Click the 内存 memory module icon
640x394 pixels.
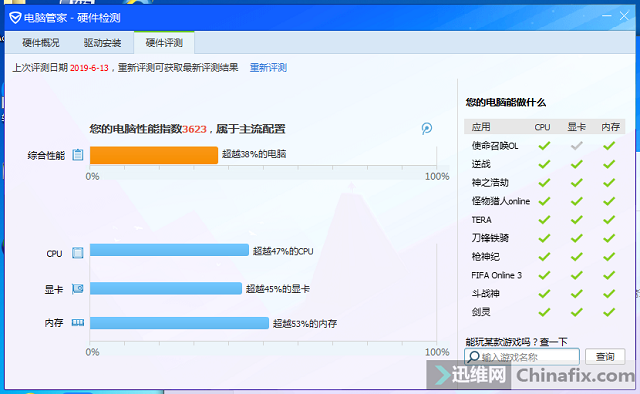(78, 323)
